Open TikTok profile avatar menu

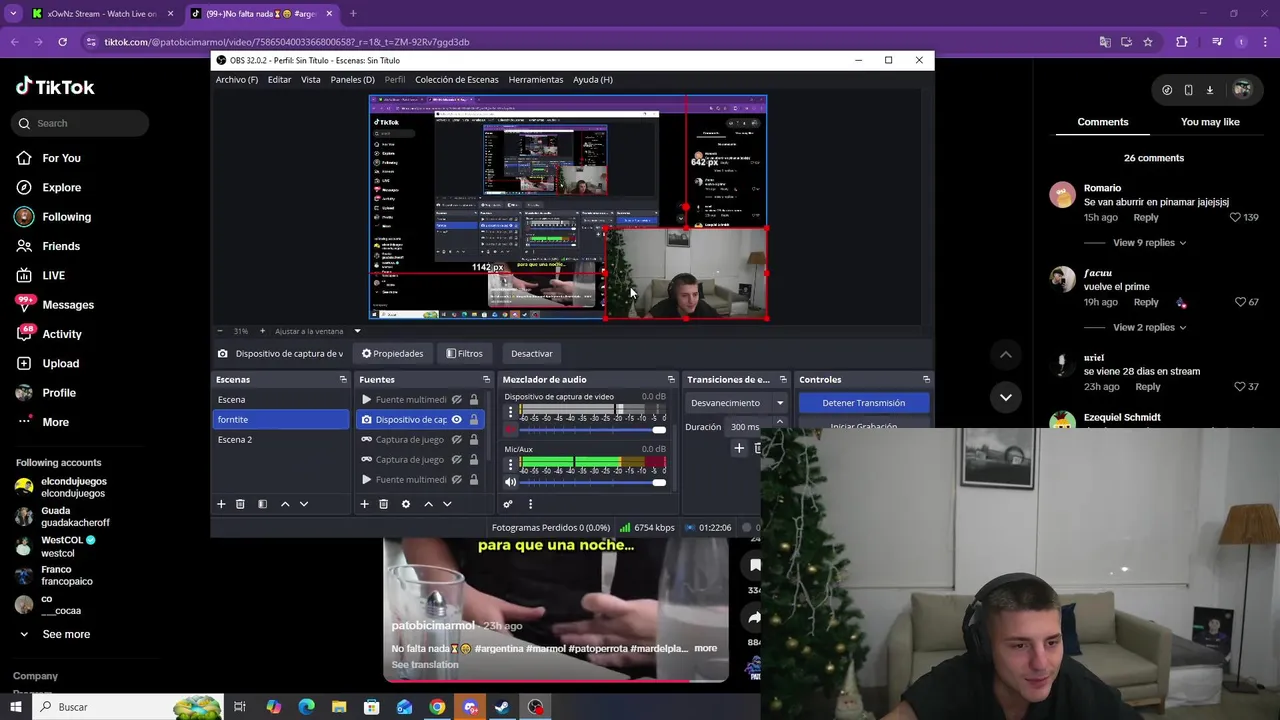point(1242,89)
